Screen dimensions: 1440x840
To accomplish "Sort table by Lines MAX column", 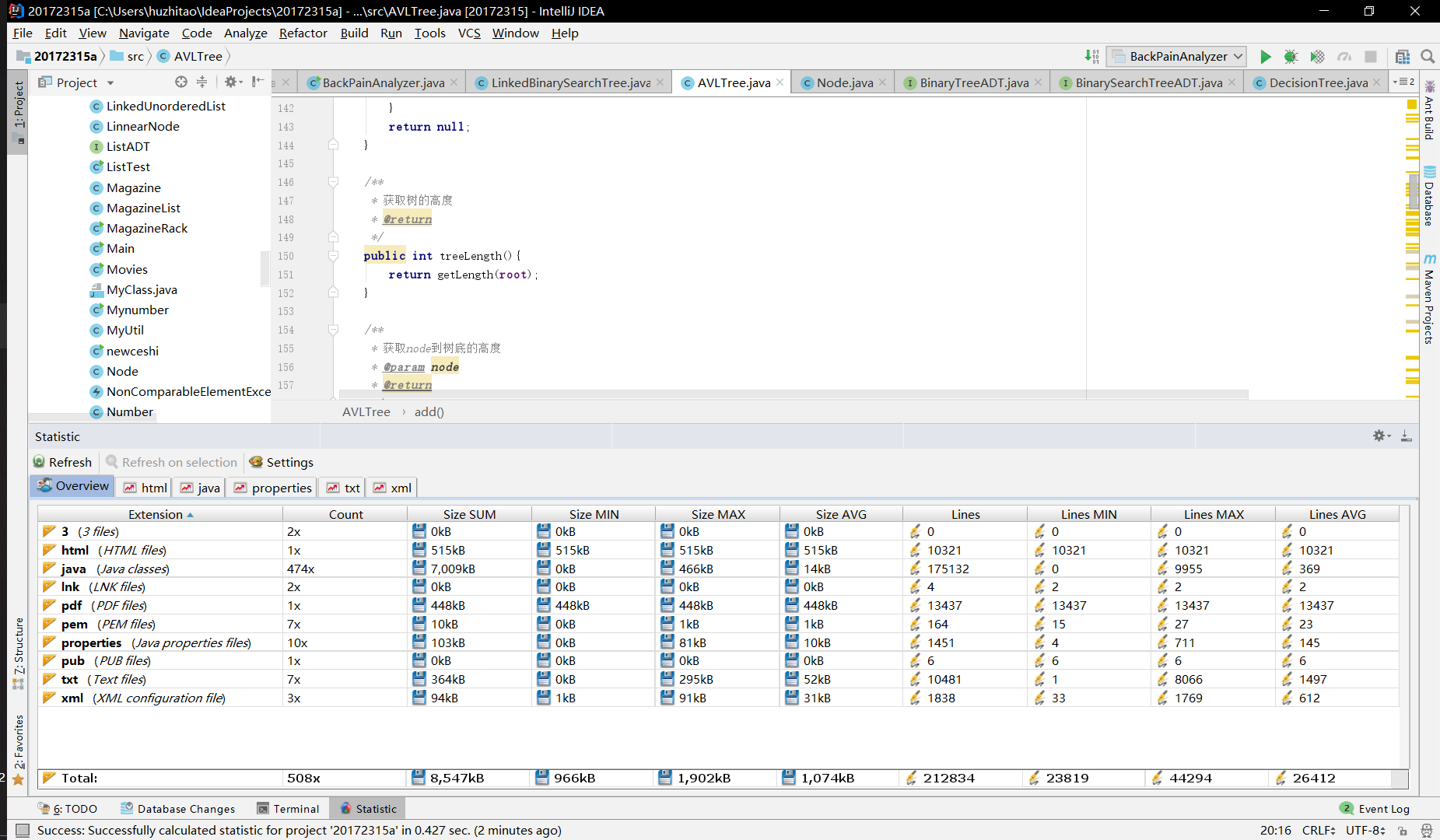I will pos(1214,514).
